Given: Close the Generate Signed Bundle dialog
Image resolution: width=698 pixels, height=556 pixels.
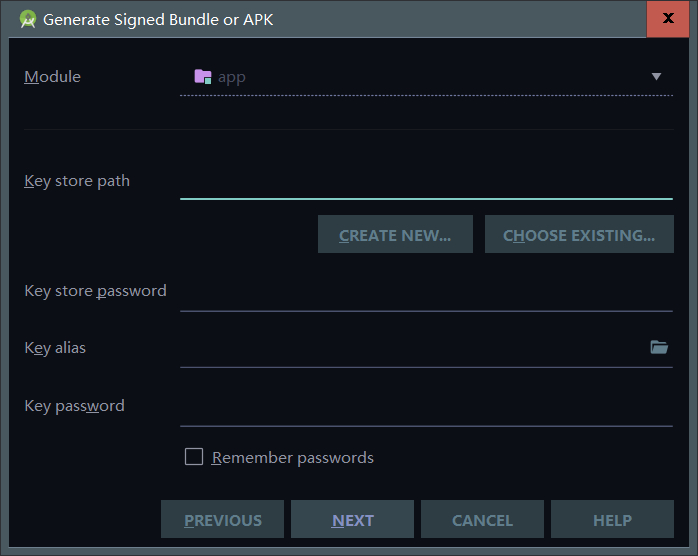Looking at the screenshot, I should 668,18.
